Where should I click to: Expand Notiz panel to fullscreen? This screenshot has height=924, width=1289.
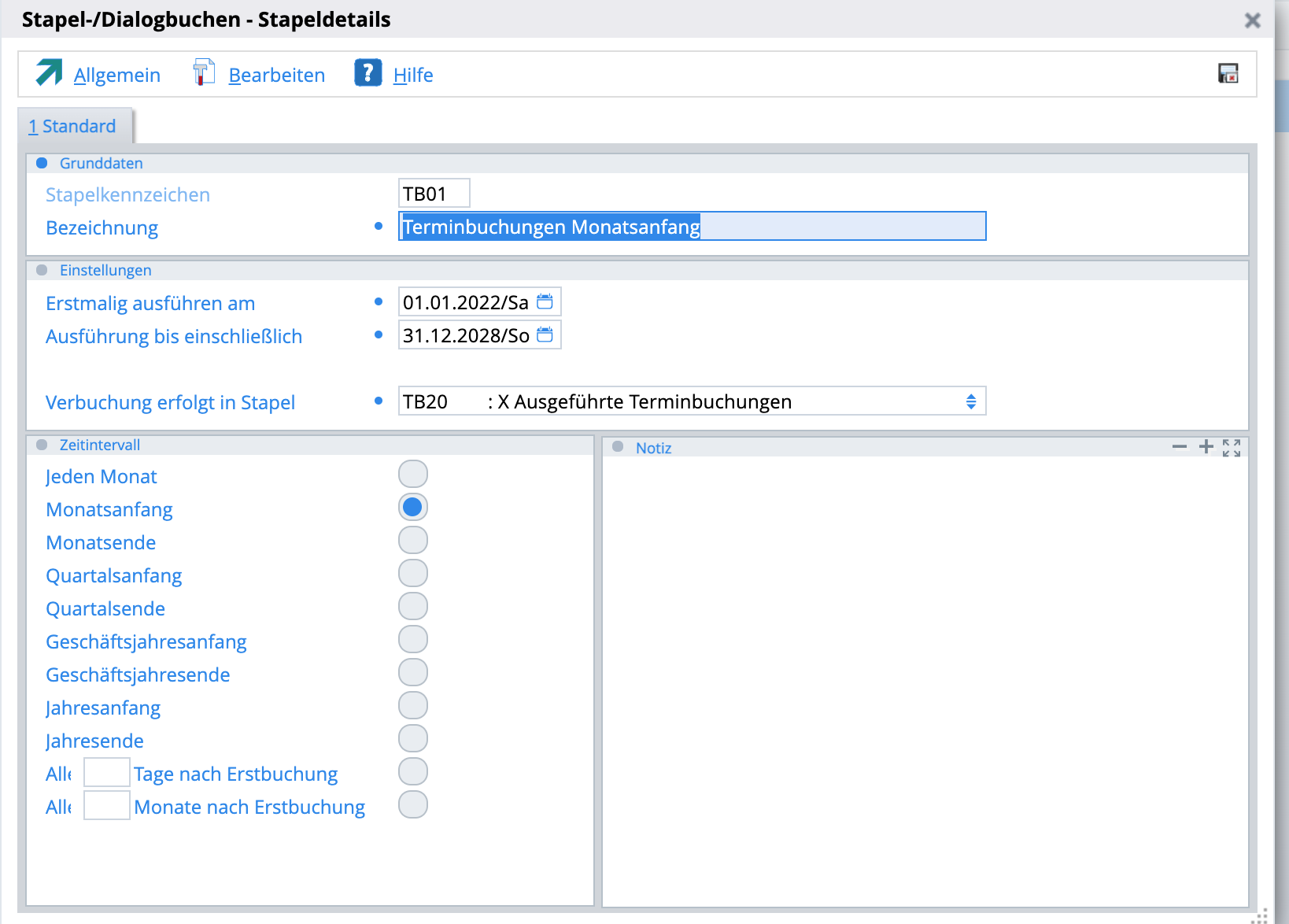click(x=1232, y=448)
